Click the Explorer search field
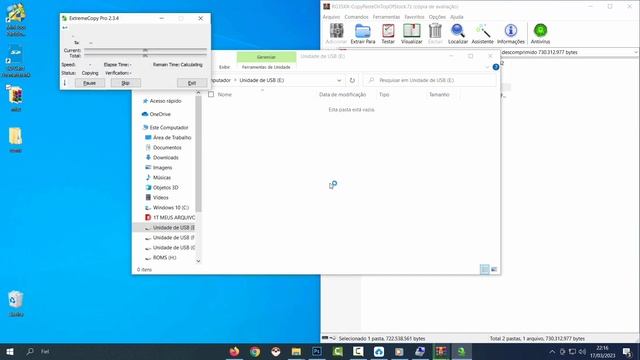The width and height of the screenshot is (640, 360). 430,80
